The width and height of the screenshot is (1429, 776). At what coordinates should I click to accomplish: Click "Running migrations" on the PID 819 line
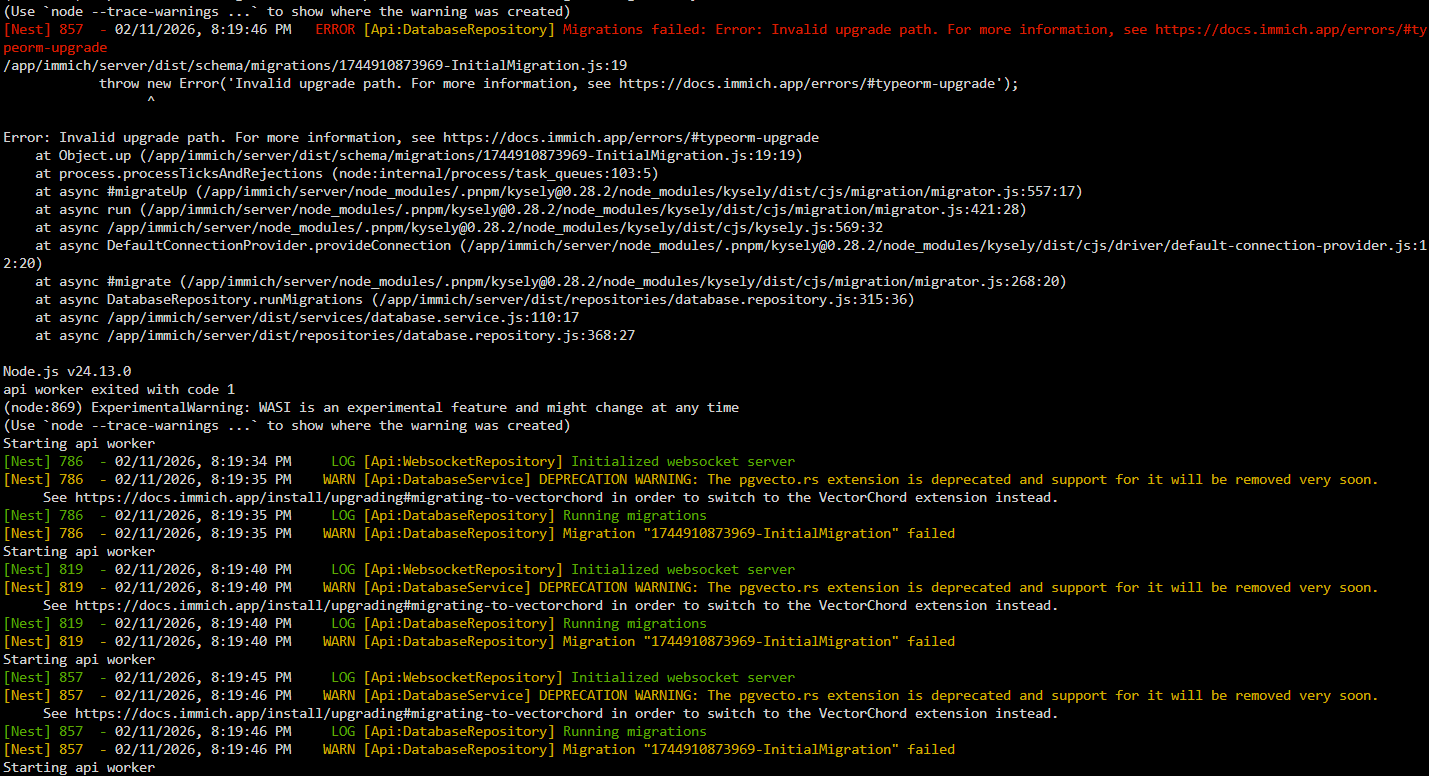tap(635, 624)
